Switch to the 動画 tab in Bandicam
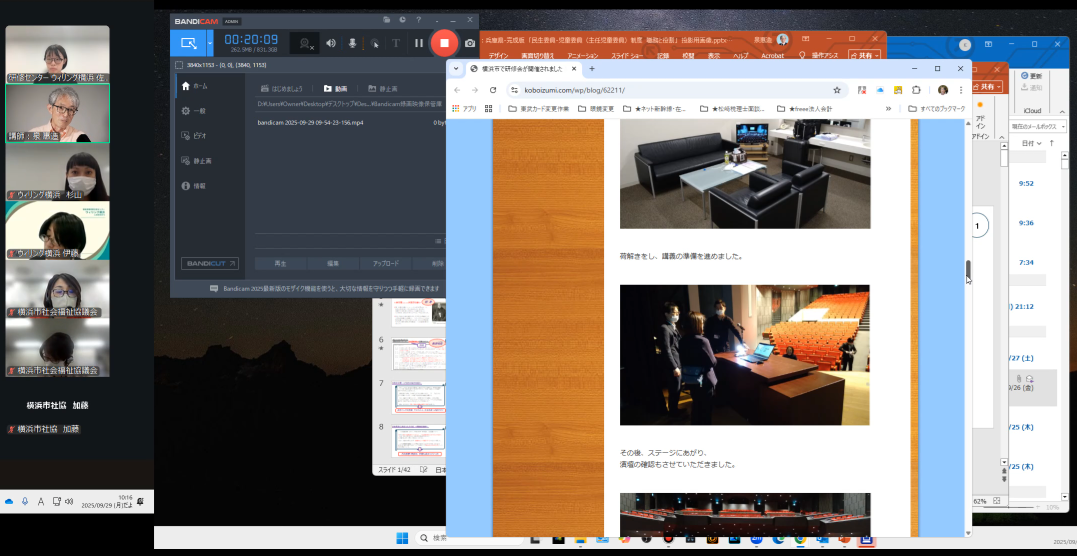Screen dimensions: 1077x556 (335, 88)
